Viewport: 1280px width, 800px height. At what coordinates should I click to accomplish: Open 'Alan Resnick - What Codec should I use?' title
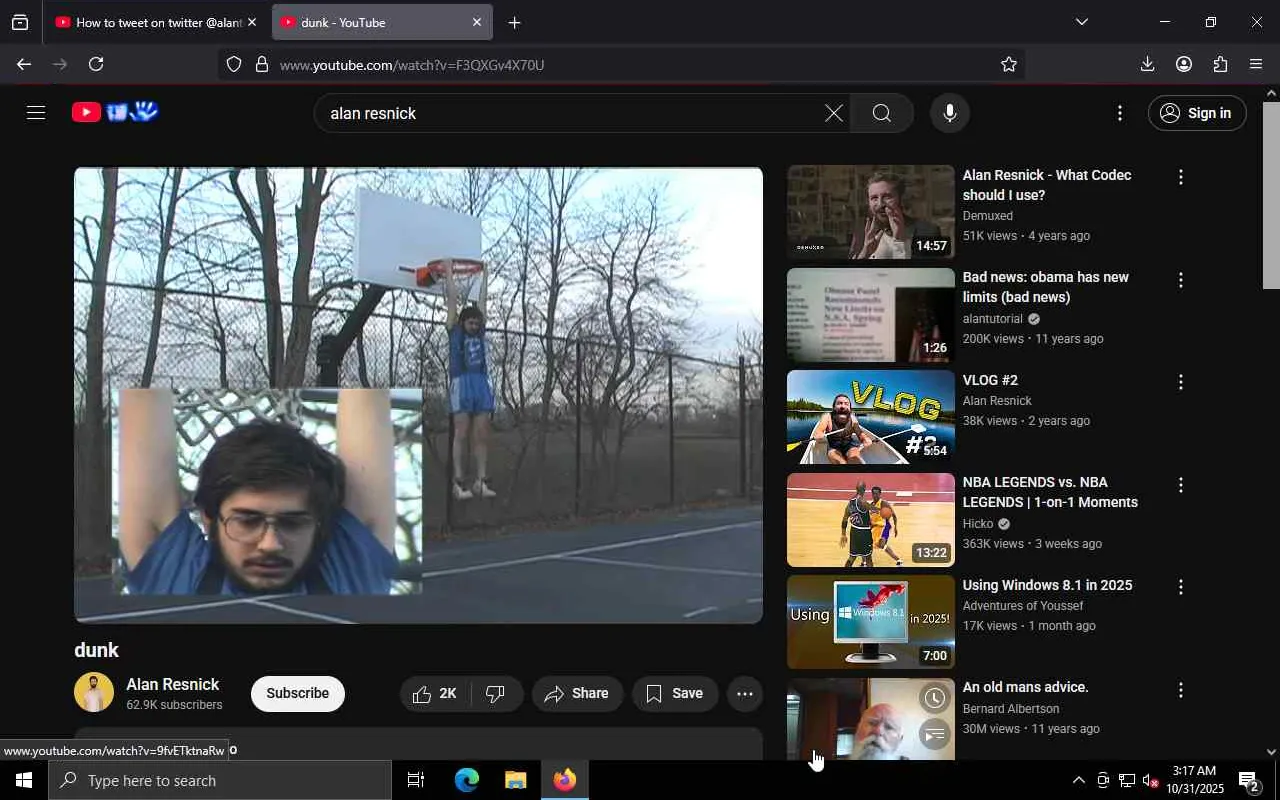click(x=1047, y=185)
